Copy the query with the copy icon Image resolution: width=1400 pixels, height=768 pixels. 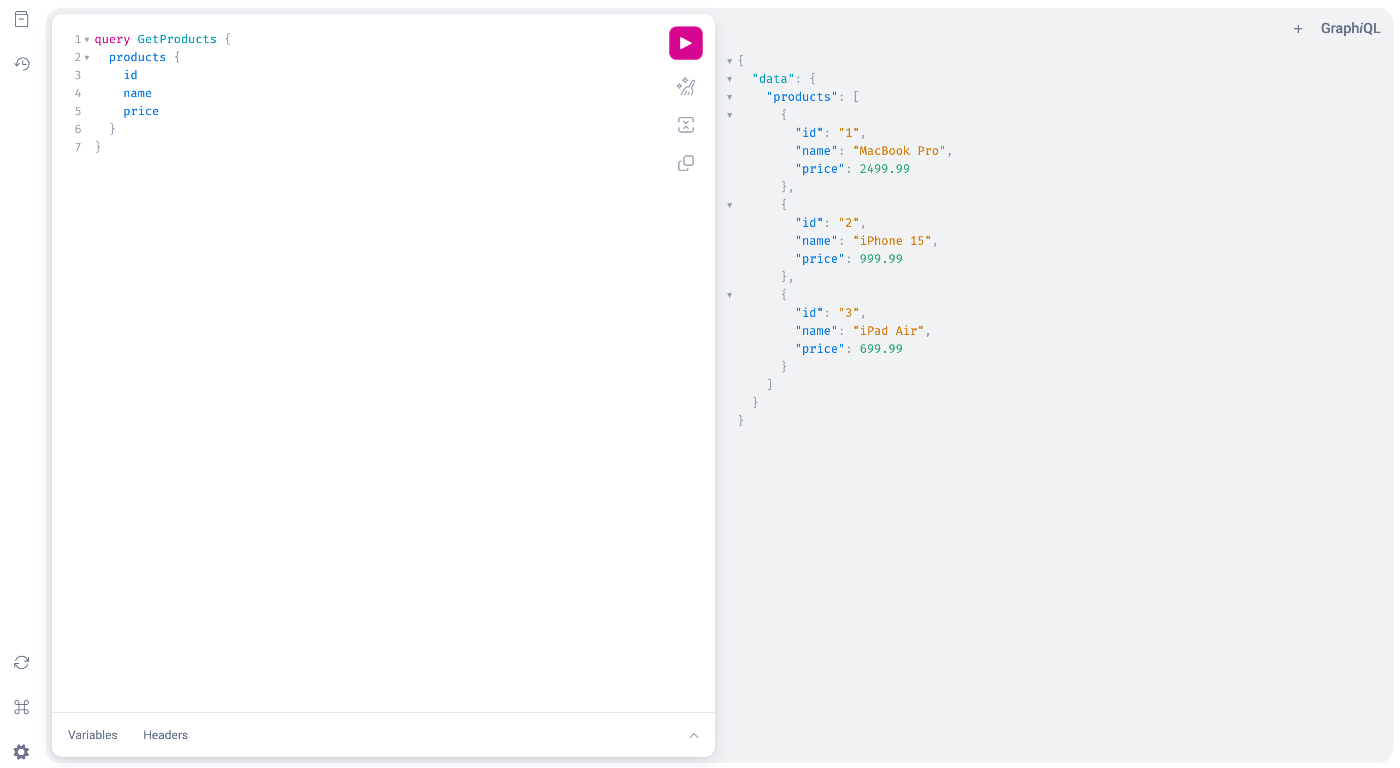(686, 163)
